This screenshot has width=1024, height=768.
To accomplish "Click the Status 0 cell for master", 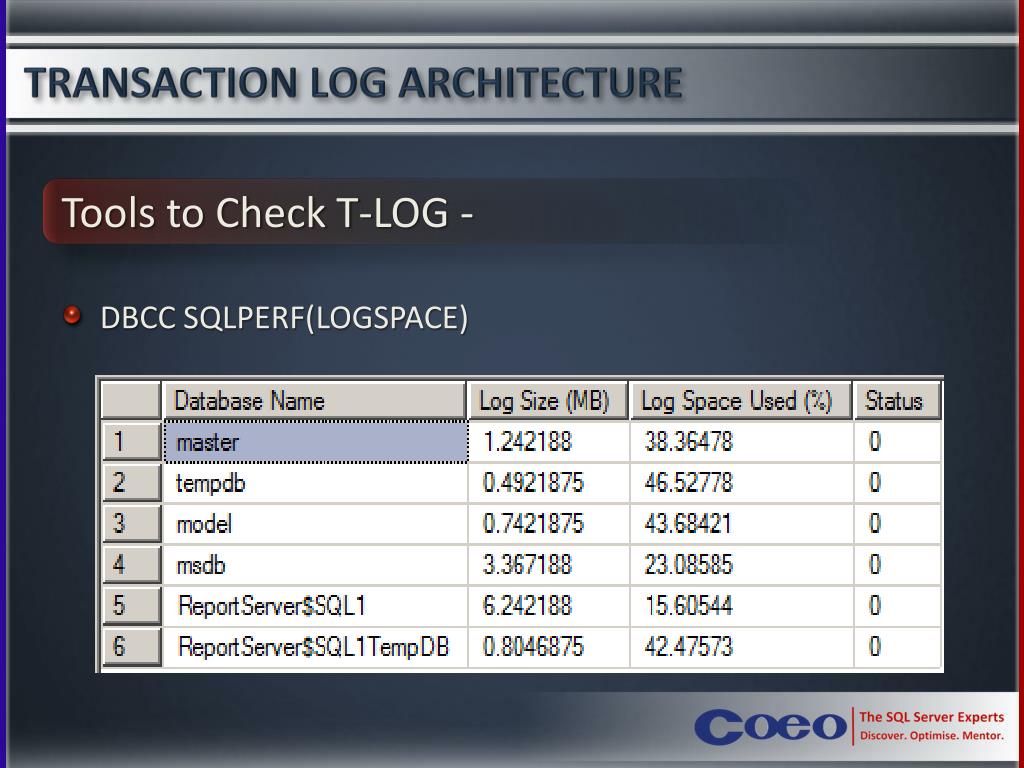I will tap(898, 442).
